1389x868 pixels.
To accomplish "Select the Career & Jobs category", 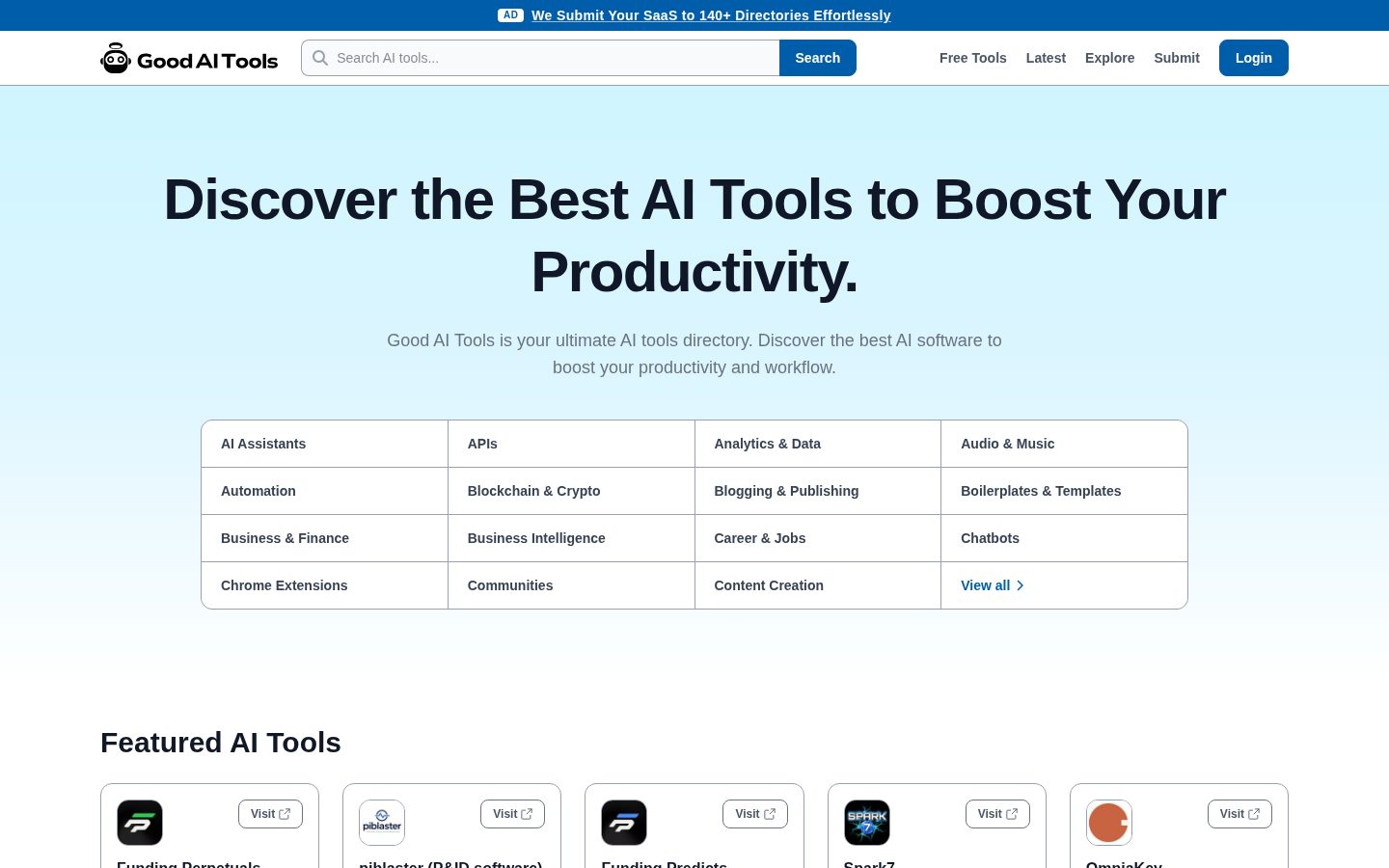I will click(x=818, y=538).
